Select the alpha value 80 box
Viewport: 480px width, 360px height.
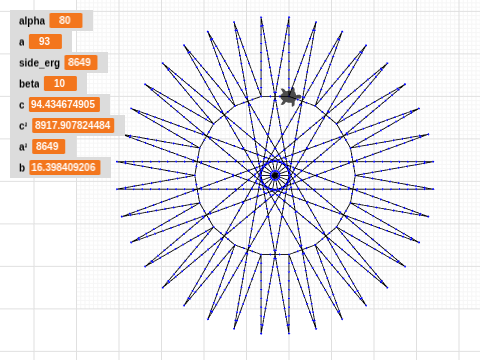[66, 20]
